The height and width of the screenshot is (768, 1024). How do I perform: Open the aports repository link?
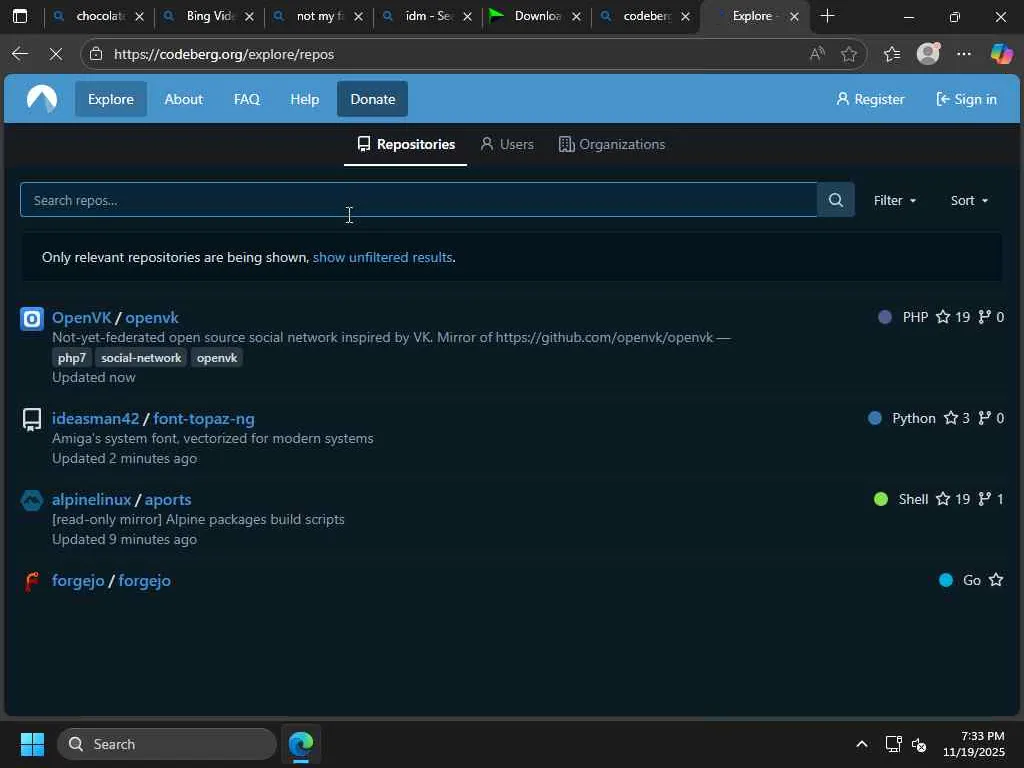click(168, 500)
